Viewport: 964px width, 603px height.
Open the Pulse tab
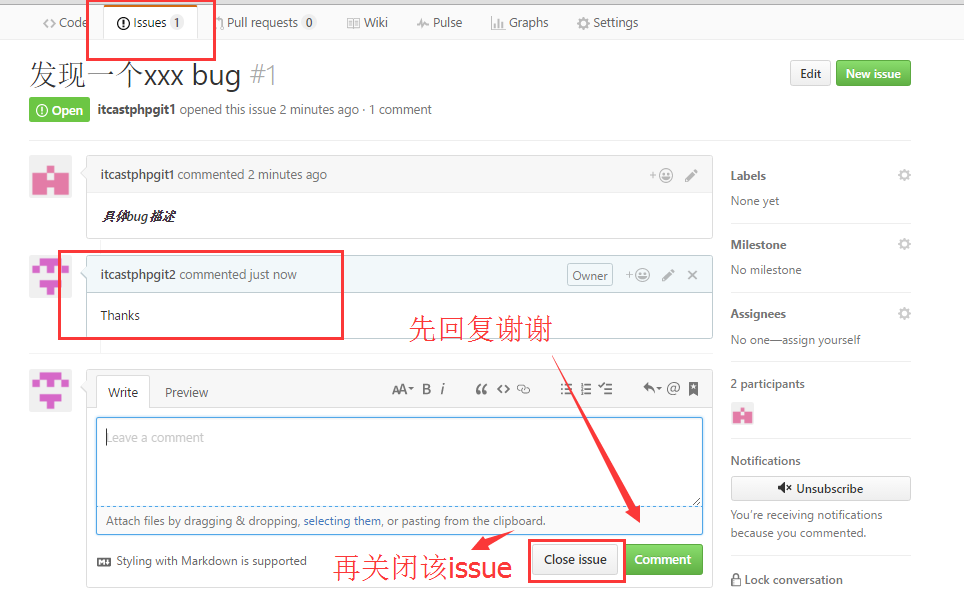pyautogui.click(x=440, y=23)
